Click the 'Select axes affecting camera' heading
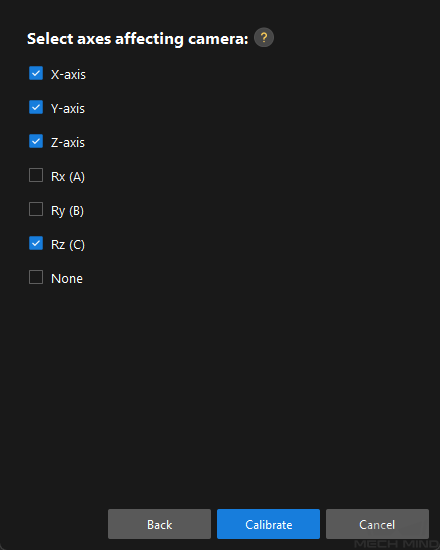 click(138, 39)
